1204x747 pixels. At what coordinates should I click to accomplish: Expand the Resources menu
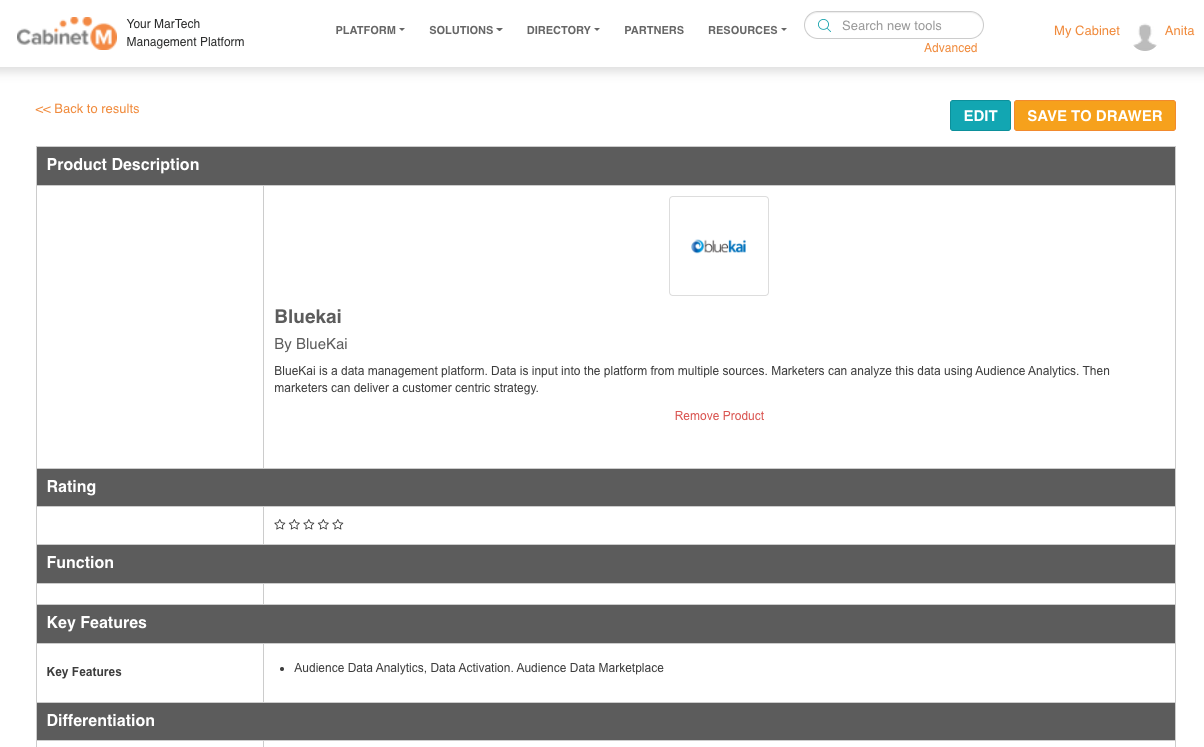tap(747, 30)
